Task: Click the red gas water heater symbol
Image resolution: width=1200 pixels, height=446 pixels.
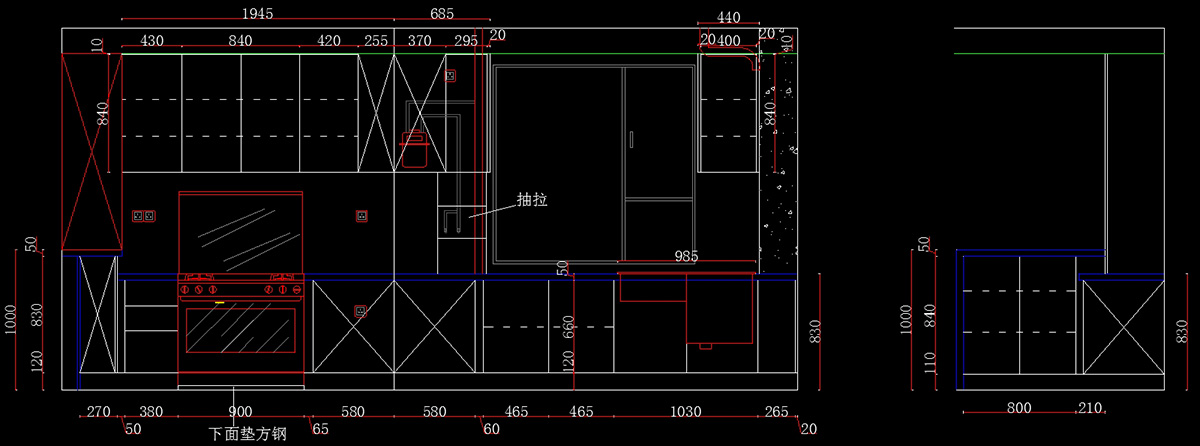Action: coord(414,149)
